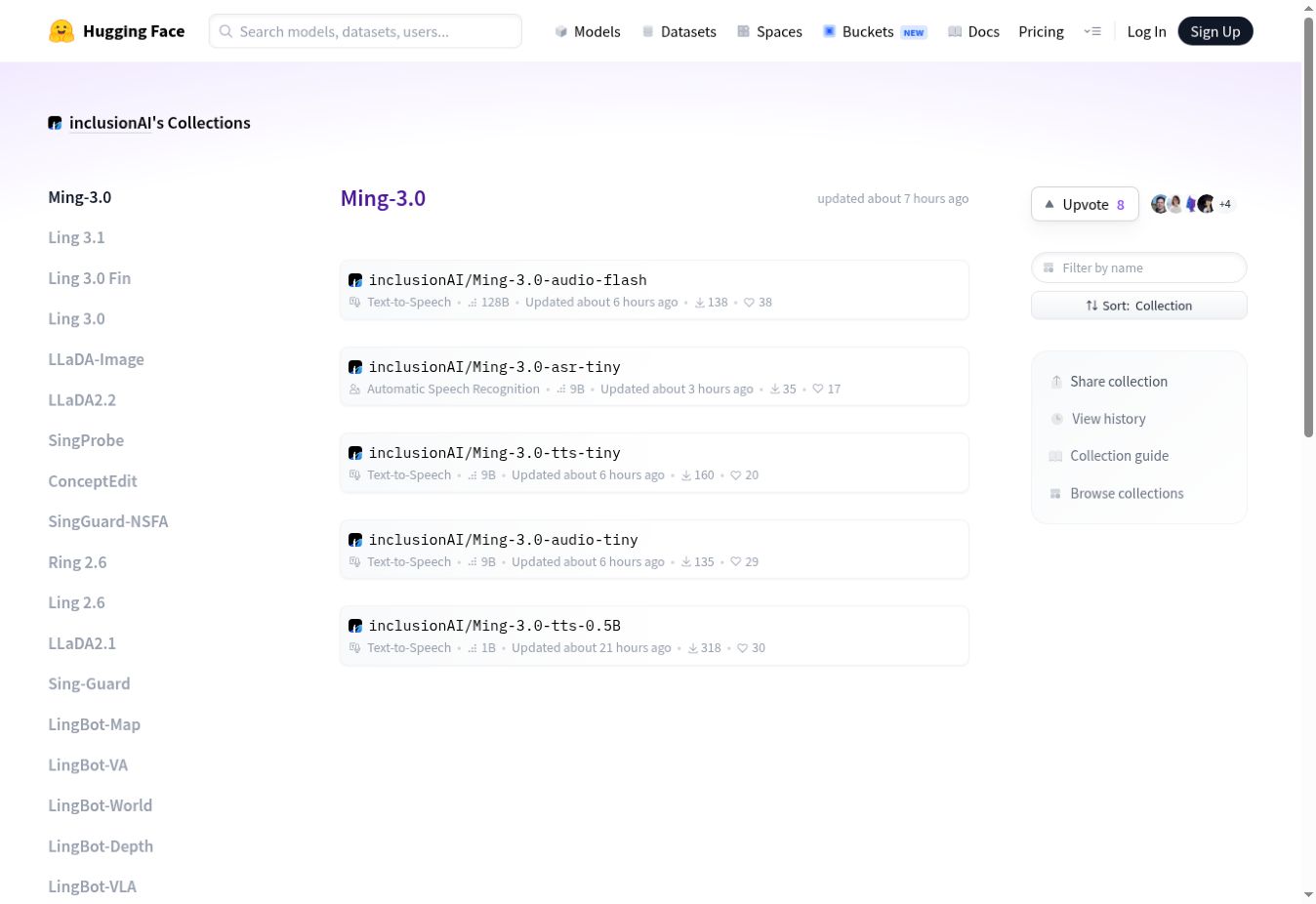The width and height of the screenshot is (1316, 904).
Task: Click the inclusionAI organization icon in heading
Action: 56,123
